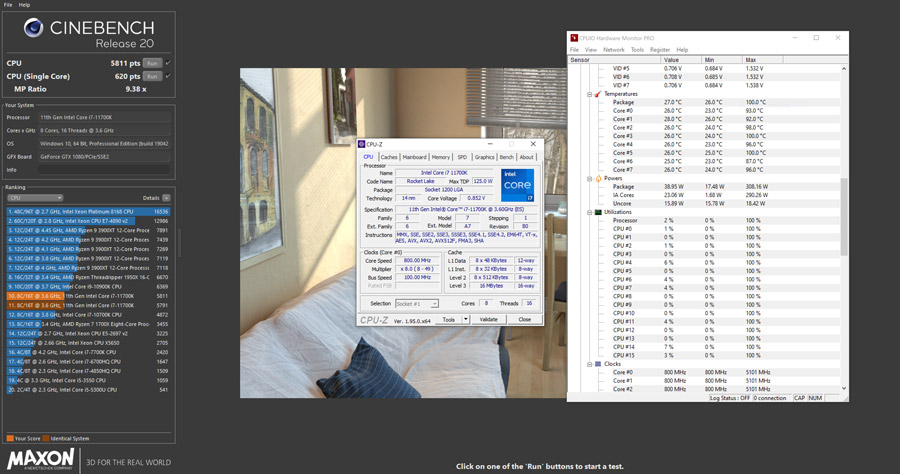Click the Info input field in Your System
The height and width of the screenshot is (474, 900).
click(x=104, y=170)
